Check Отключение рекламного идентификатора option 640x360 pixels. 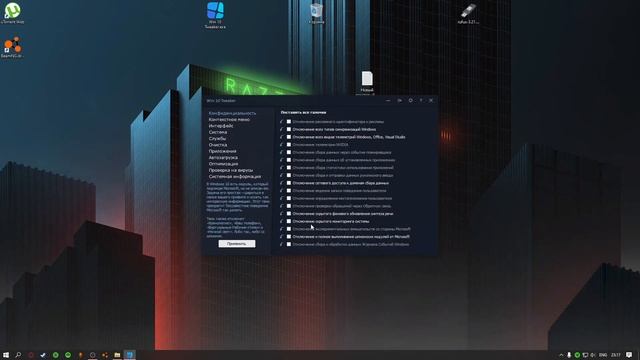(x=289, y=122)
